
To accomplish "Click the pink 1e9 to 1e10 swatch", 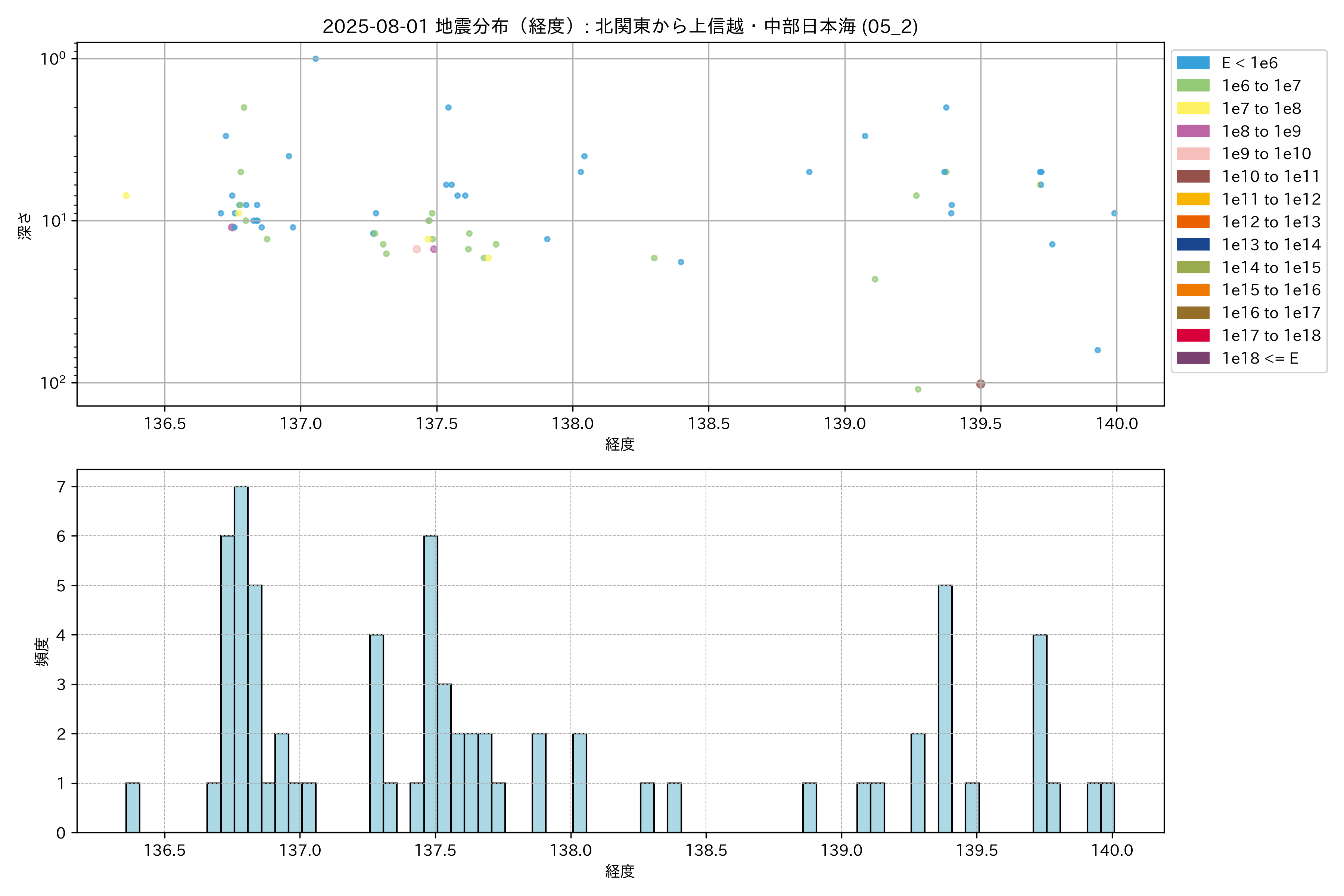I will click(x=1192, y=154).
